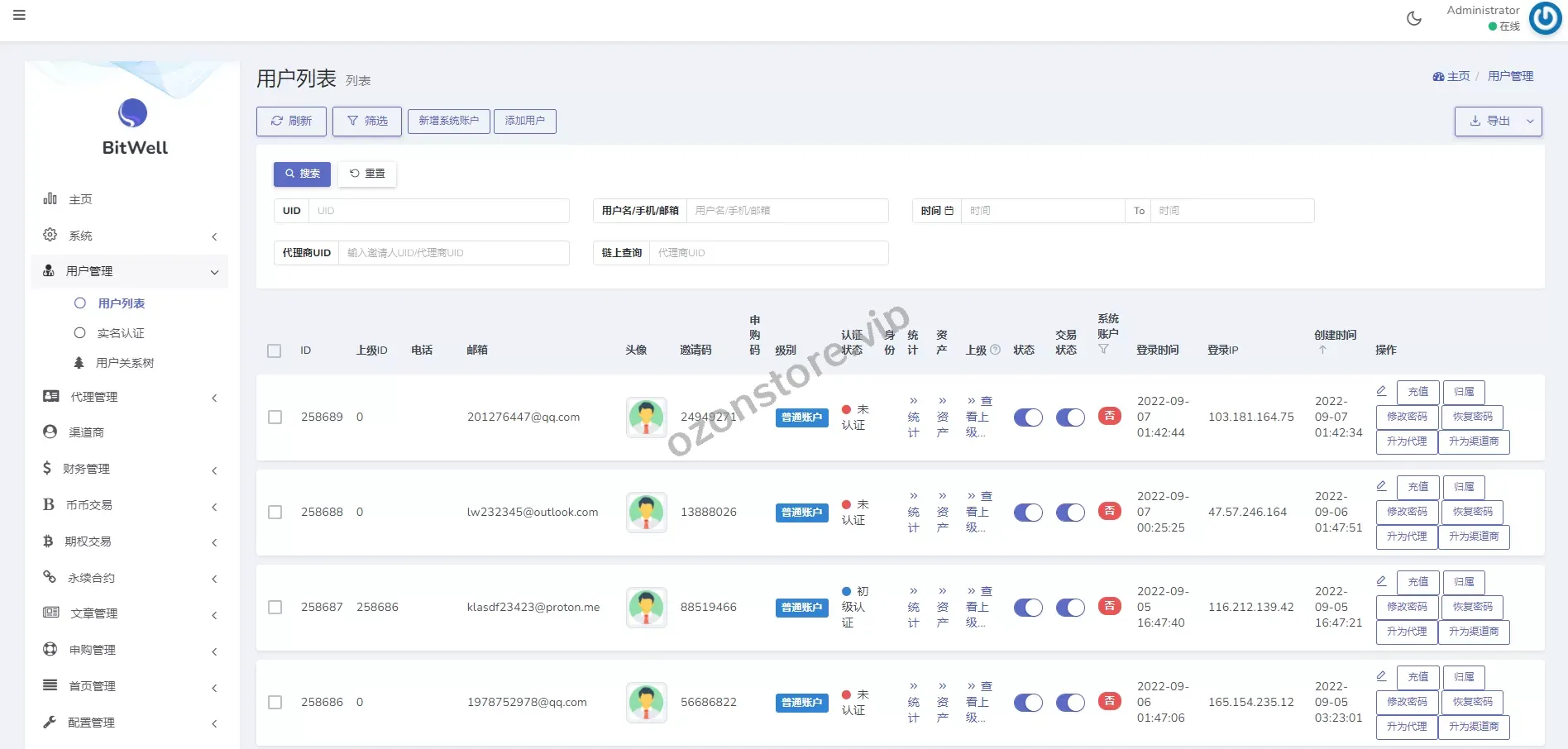Image resolution: width=1568 pixels, height=749 pixels.
Task: Check the checkbox for user 258688
Action: (275, 513)
